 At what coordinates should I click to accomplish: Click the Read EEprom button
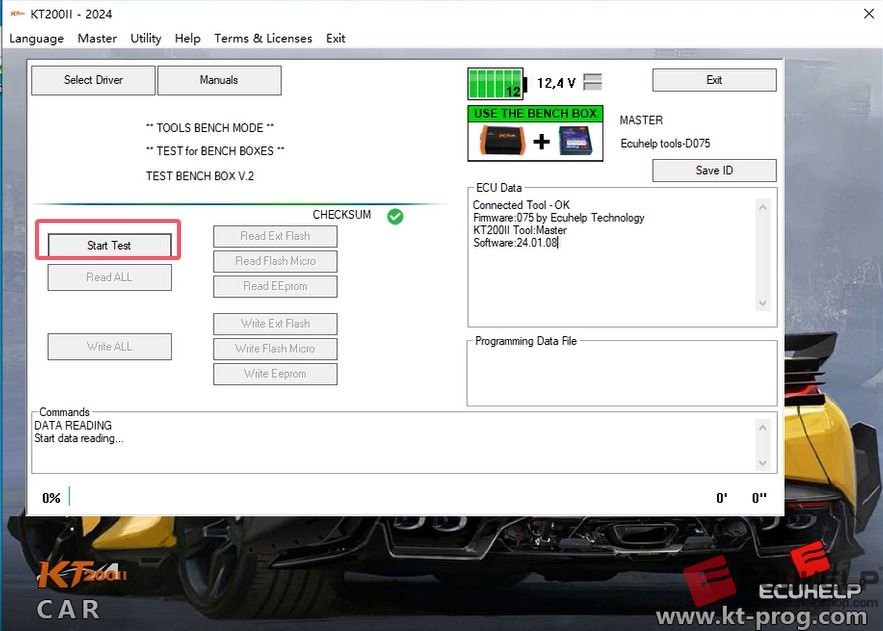(275, 286)
